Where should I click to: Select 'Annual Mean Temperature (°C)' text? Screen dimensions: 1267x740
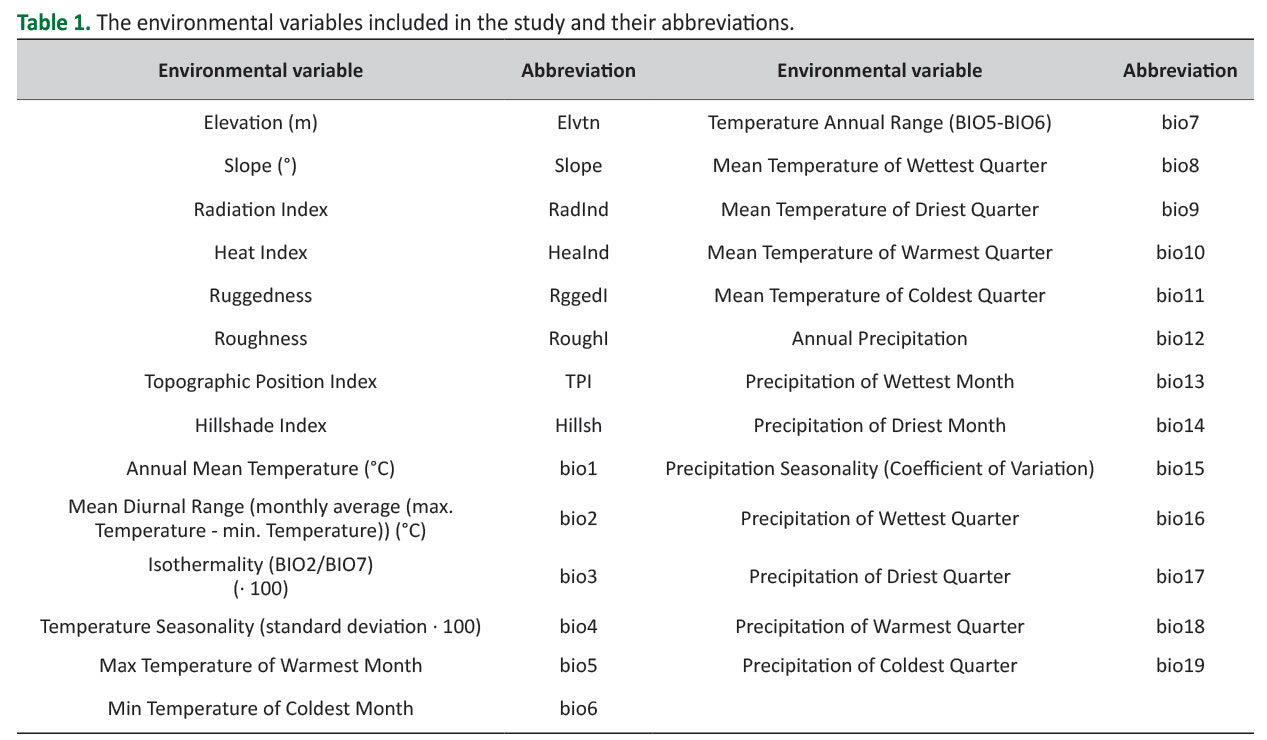(260, 468)
